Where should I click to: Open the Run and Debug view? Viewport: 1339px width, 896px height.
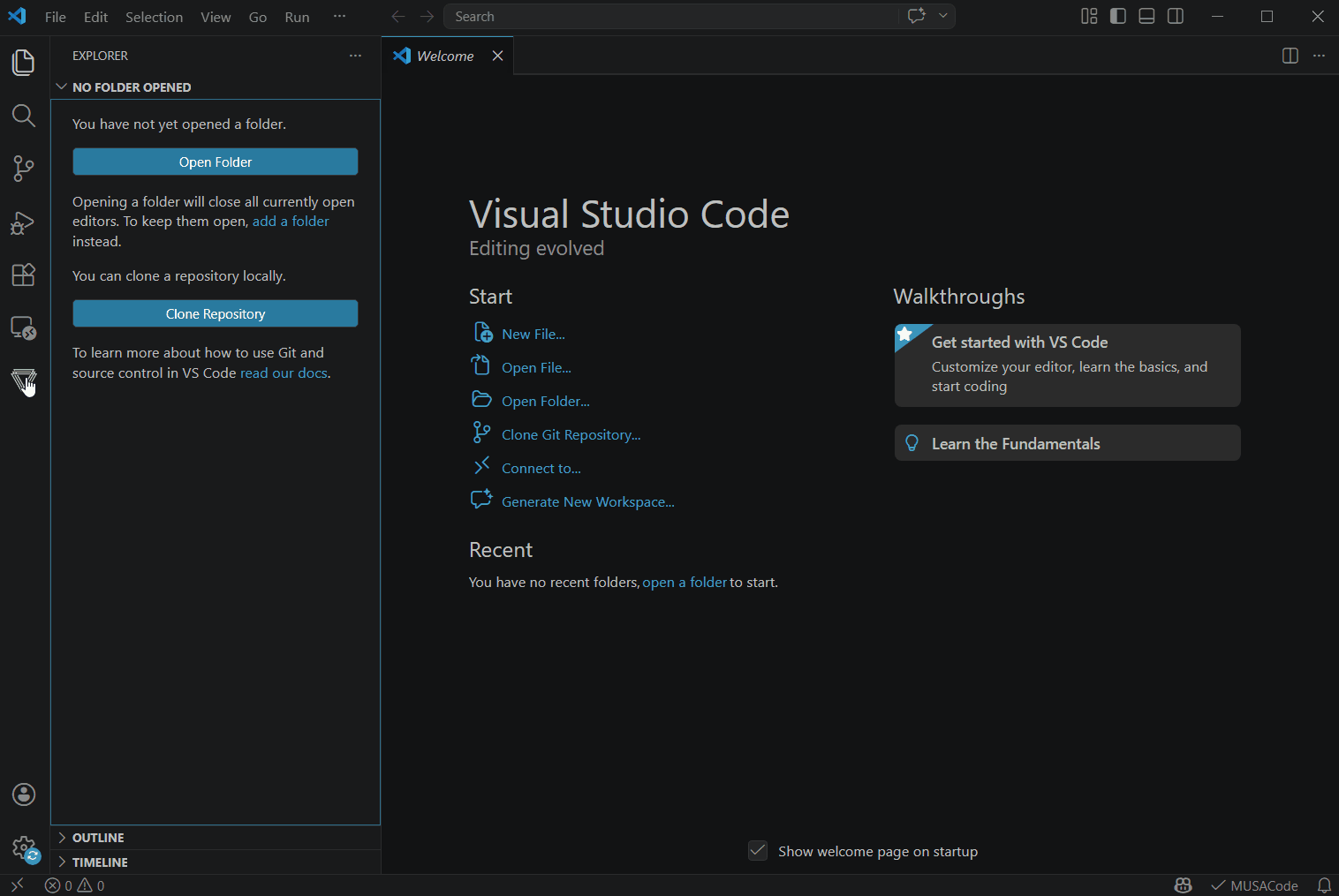pyautogui.click(x=24, y=222)
